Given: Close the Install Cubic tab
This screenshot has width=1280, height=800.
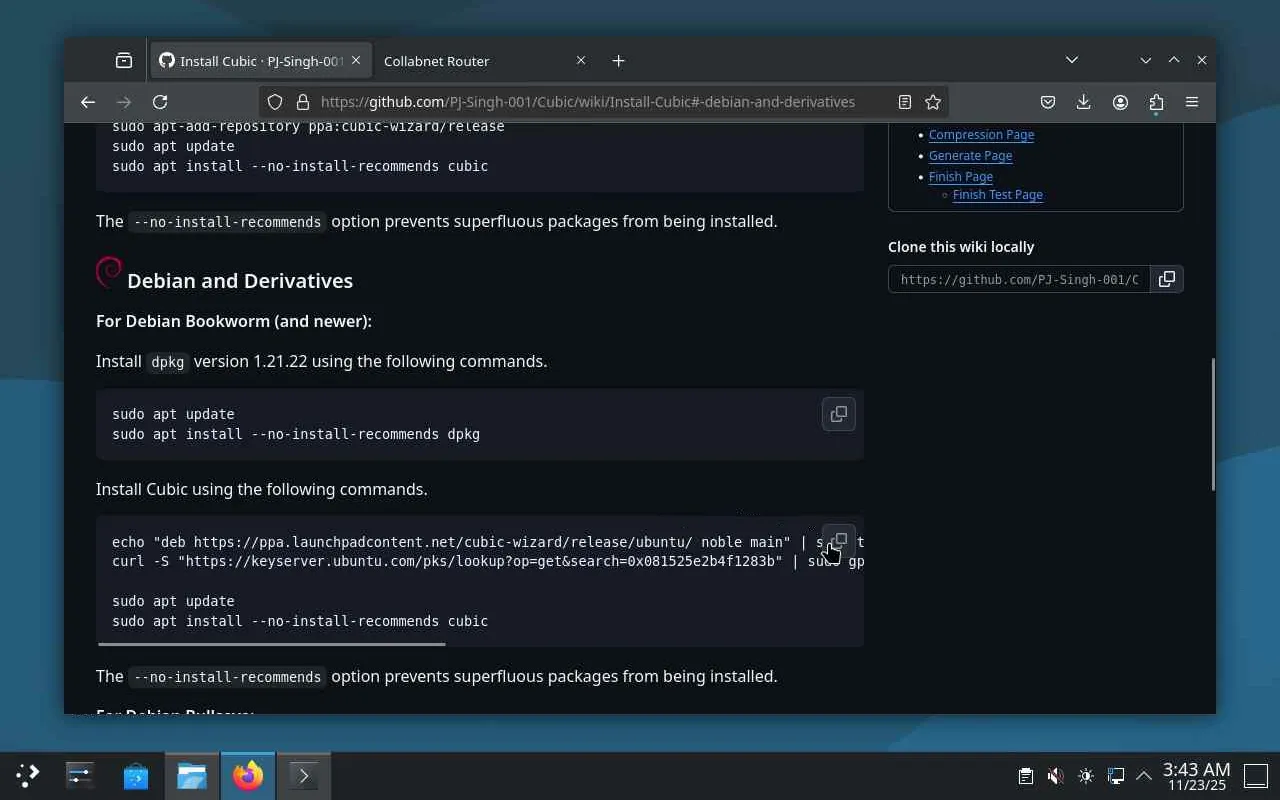Looking at the screenshot, I should pyautogui.click(x=356, y=61).
